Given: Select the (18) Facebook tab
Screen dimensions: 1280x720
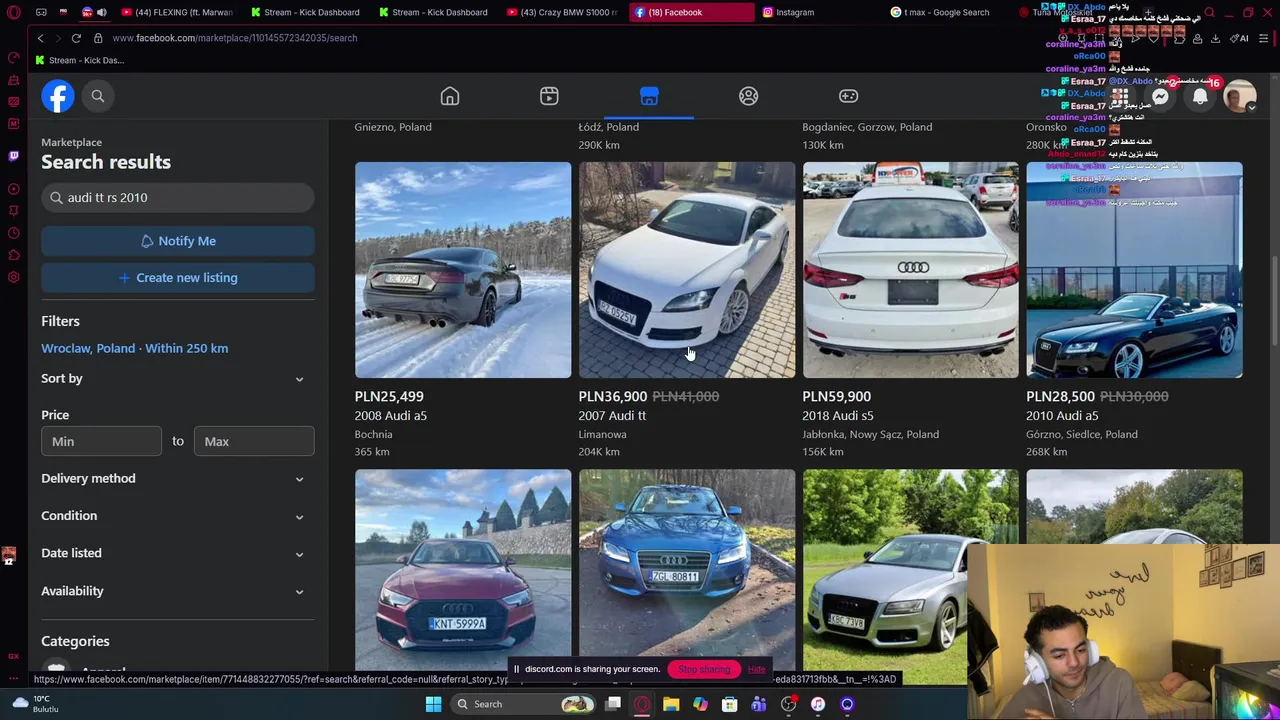Looking at the screenshot, I should [x=691, y=12].
